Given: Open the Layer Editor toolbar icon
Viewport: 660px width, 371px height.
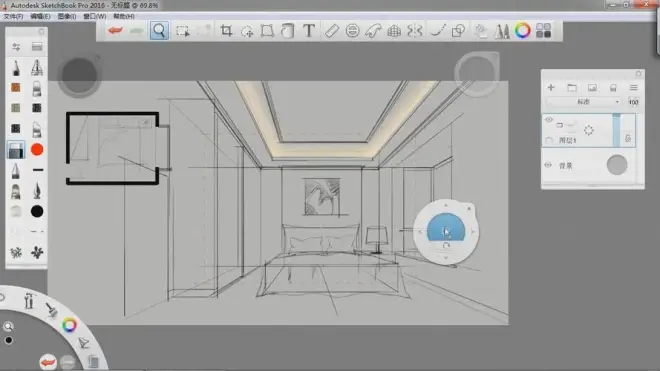Looking at the screenshot, I should [x=480, y=31].
